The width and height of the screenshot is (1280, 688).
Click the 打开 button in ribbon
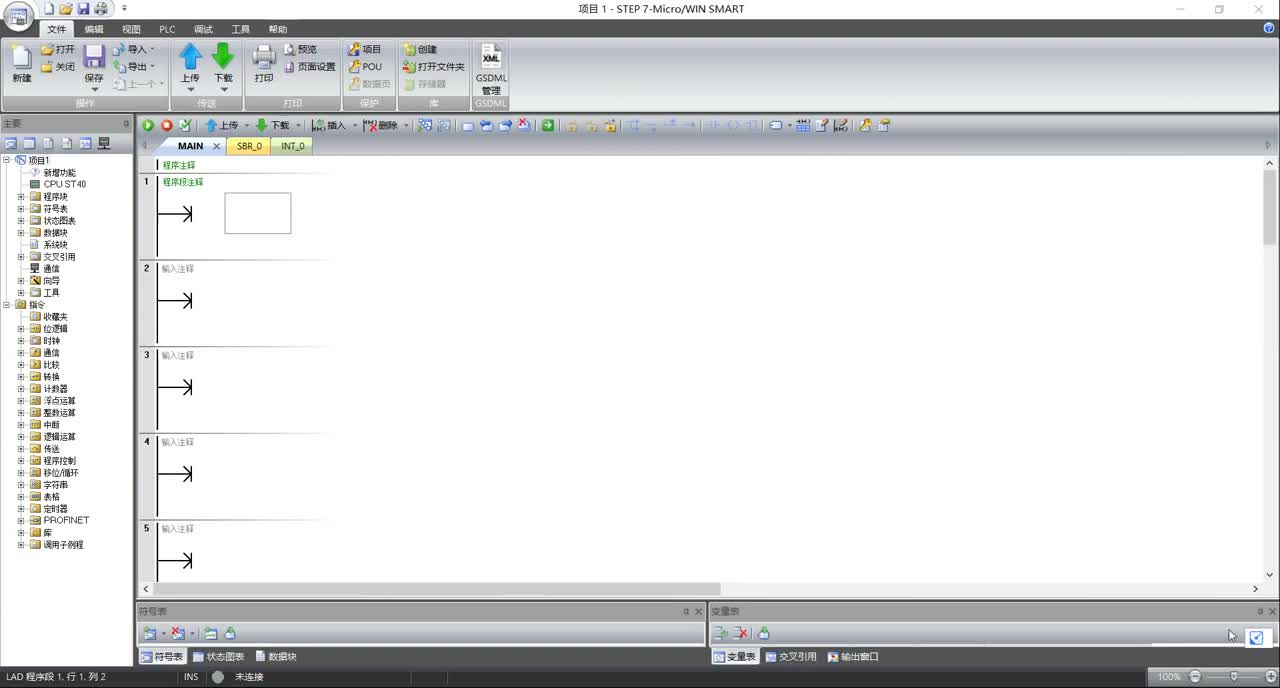coord(58,49)
